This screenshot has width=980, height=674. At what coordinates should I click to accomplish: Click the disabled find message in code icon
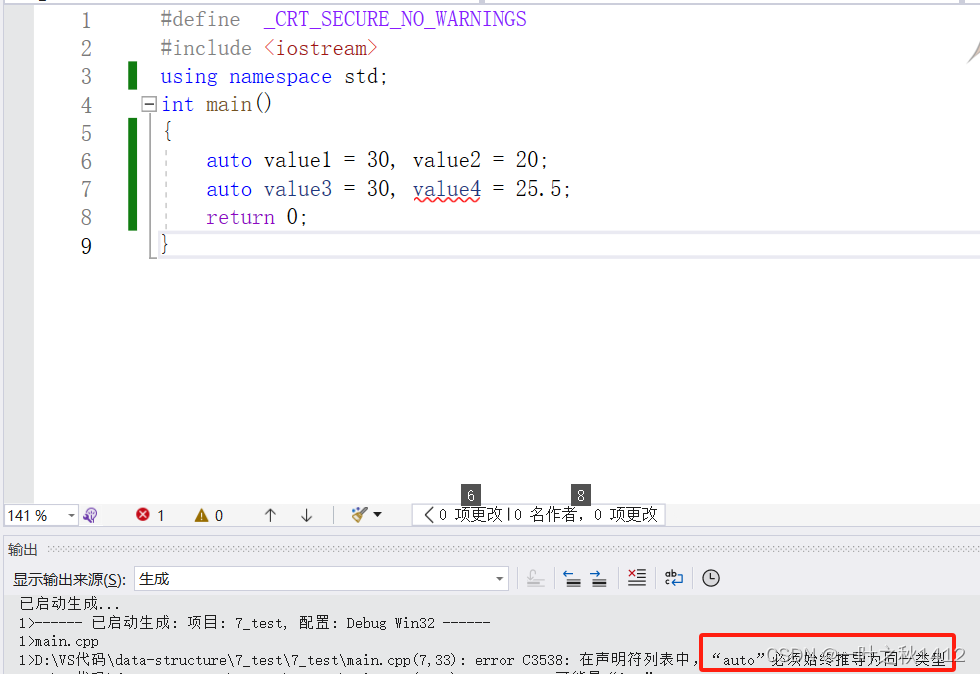tap(535, 578)
